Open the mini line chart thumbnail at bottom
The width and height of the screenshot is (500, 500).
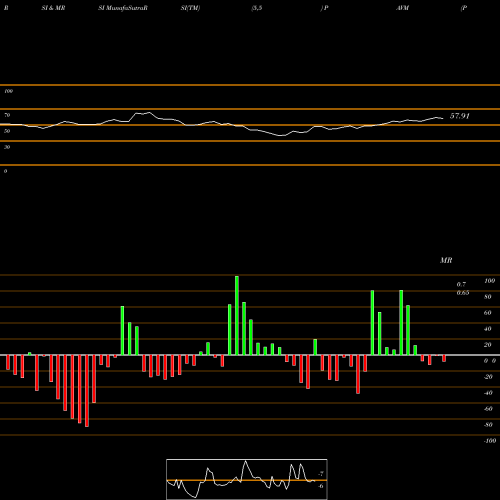click(x=247, y=479)
